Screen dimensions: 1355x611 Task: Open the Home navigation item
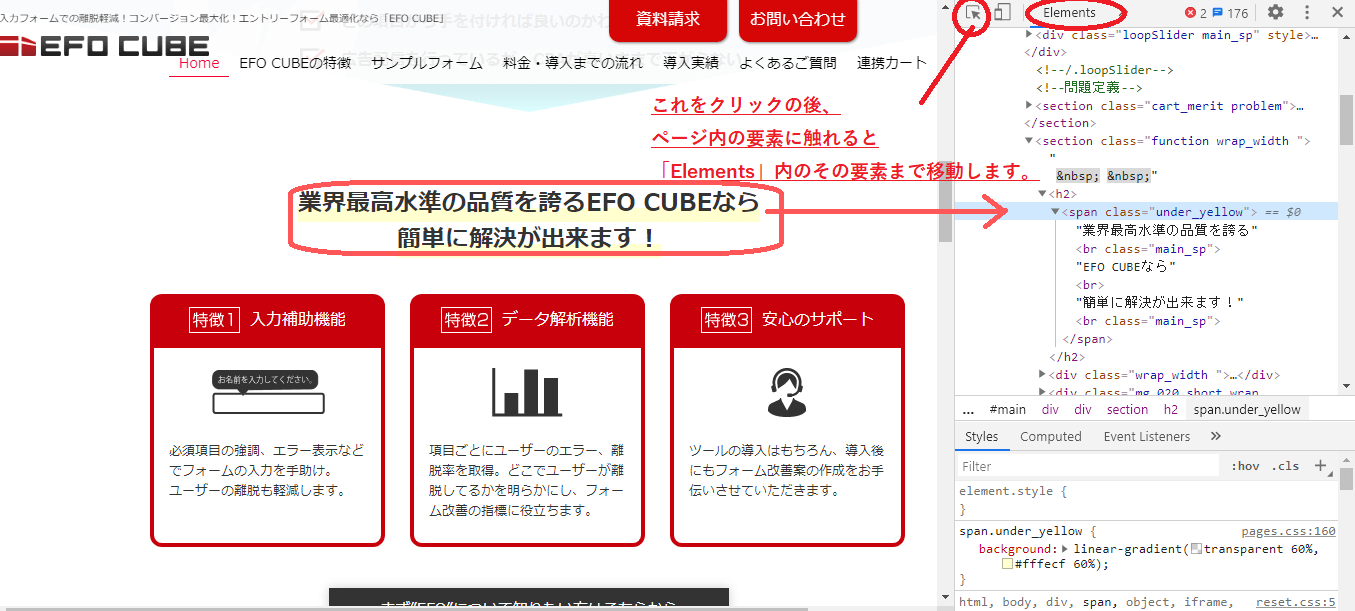(199, 63)
